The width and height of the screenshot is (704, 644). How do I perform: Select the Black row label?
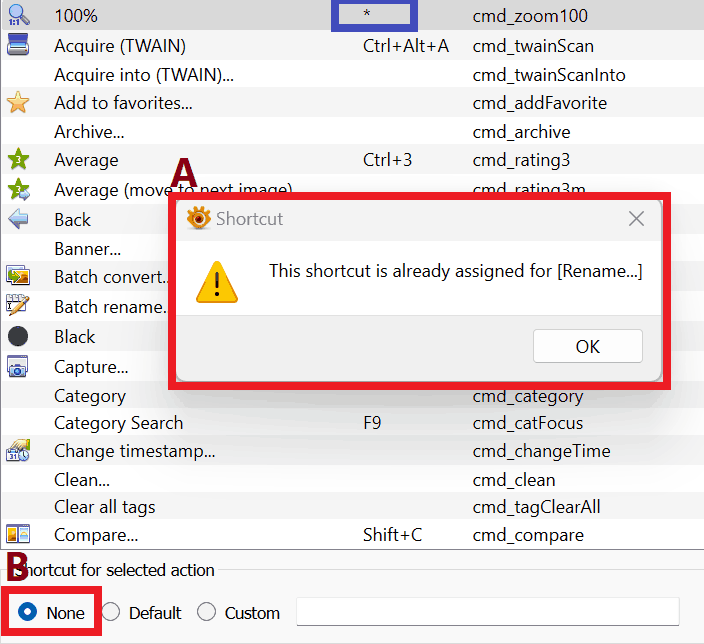(x=75, y=336)
